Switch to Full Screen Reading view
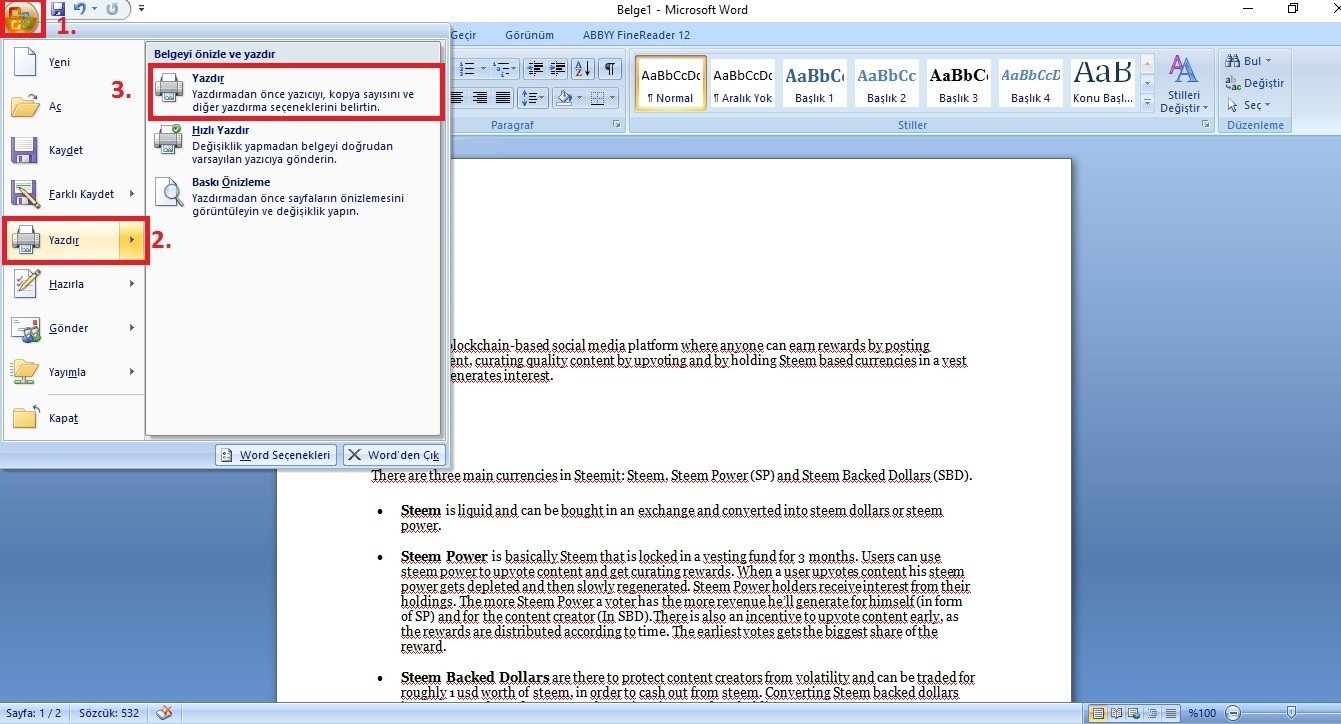This screenshot has width=1341, height=724. pyautogui.click(x=1117, y=713)
